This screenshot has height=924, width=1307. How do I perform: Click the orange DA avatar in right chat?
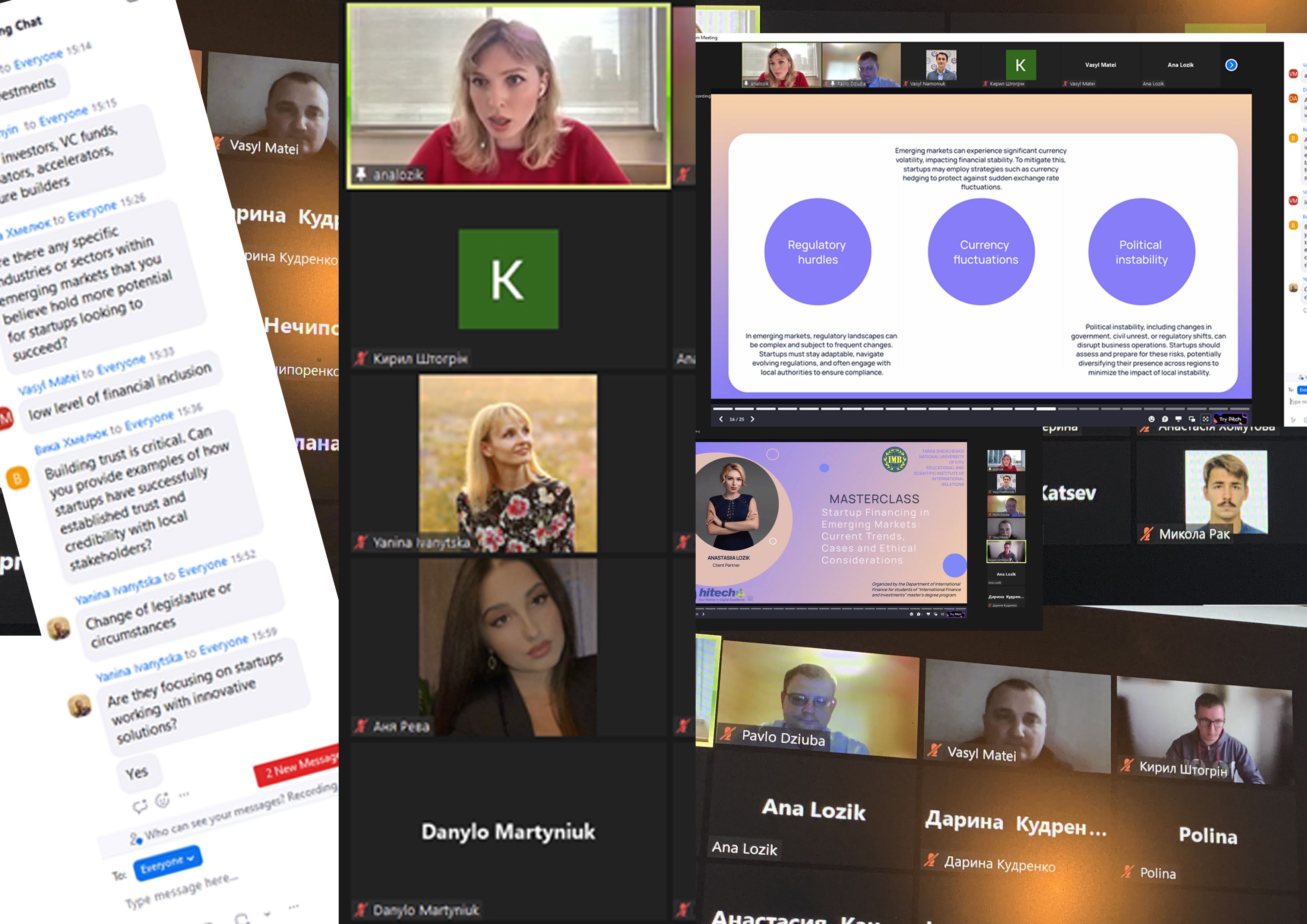1293,98
